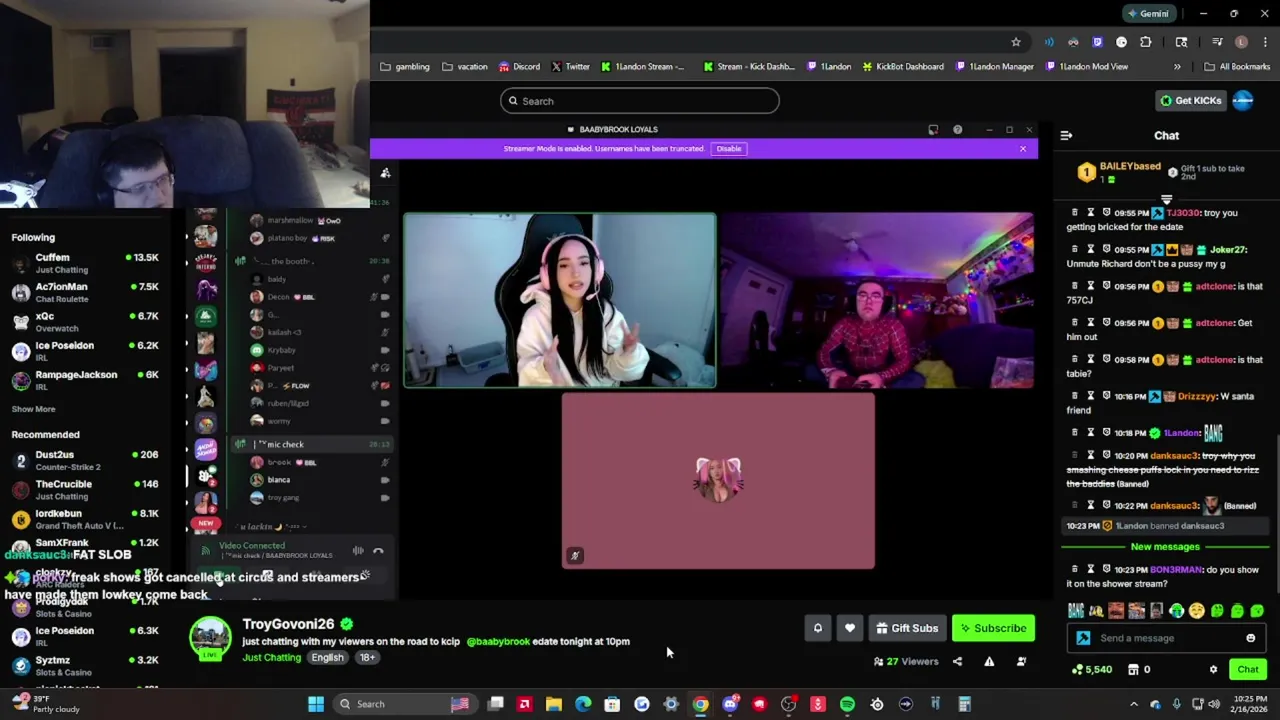Collapse the chat panel using the arrow icon
This screenshot has width=1280, height=720.
pos(1066,135)
